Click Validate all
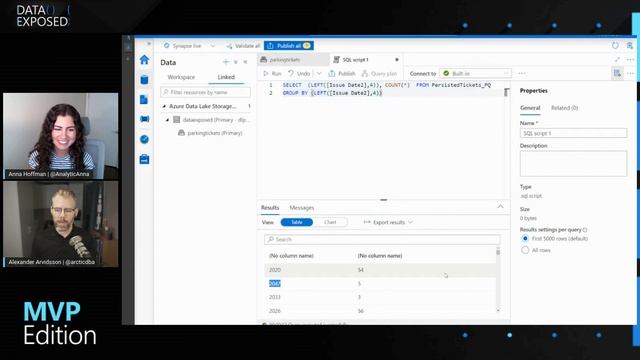640x360 pixels. pyautogui.click(x=243, y=46)
